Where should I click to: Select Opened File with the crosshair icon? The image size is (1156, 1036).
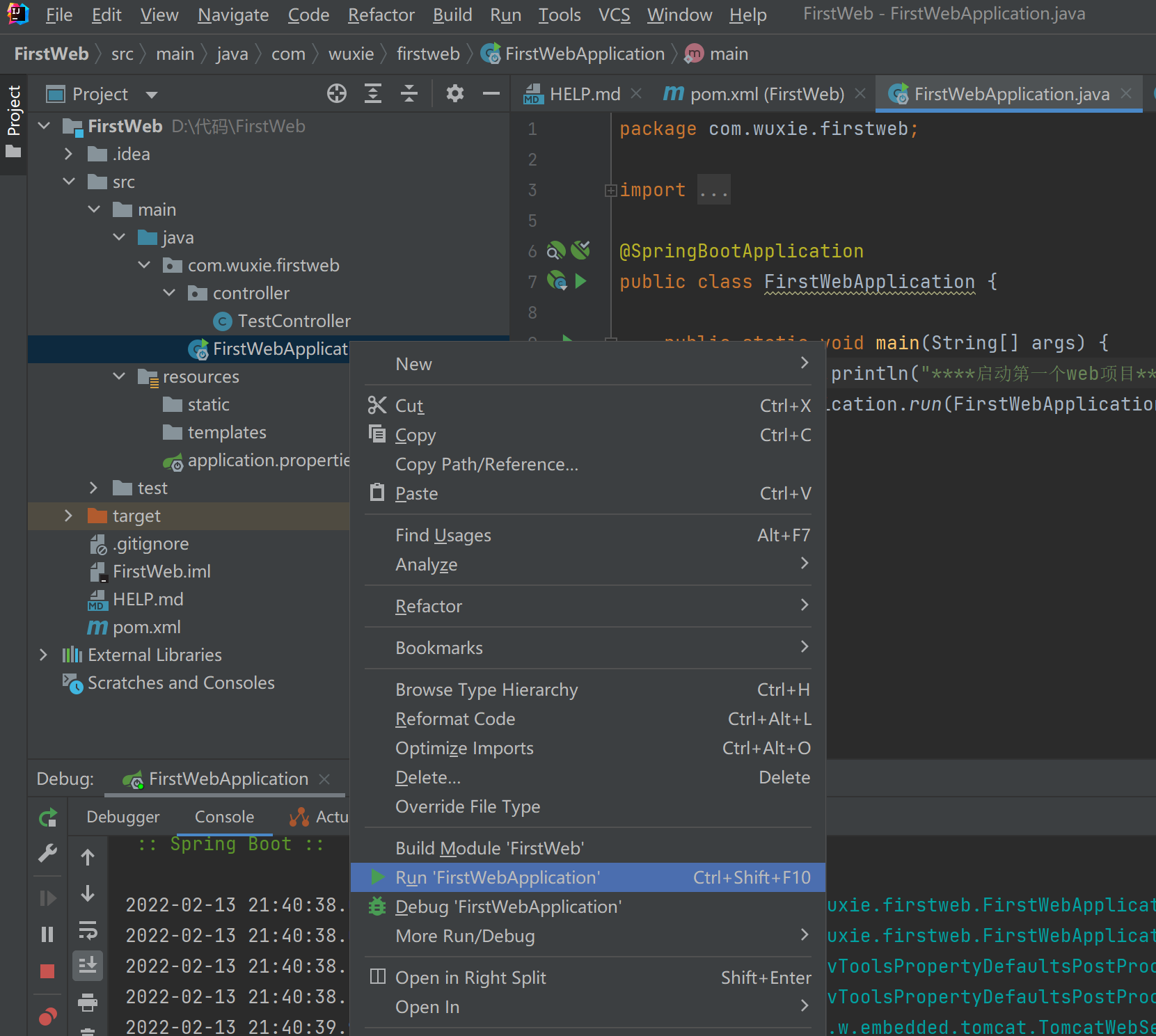click(337, 93)
